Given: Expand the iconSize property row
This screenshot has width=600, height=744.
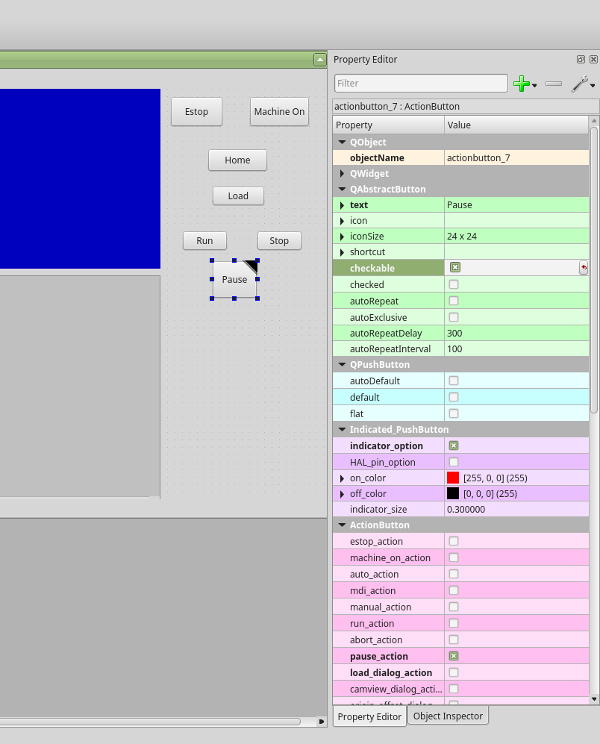Looking at the screenshot, I should coord(342,237).
